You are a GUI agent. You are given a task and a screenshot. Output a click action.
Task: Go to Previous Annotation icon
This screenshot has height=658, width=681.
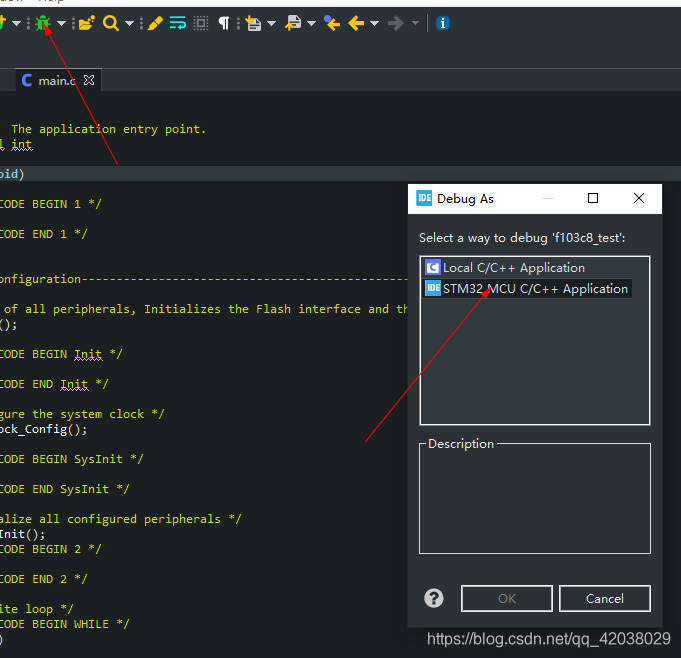click(x=293, y=23)
